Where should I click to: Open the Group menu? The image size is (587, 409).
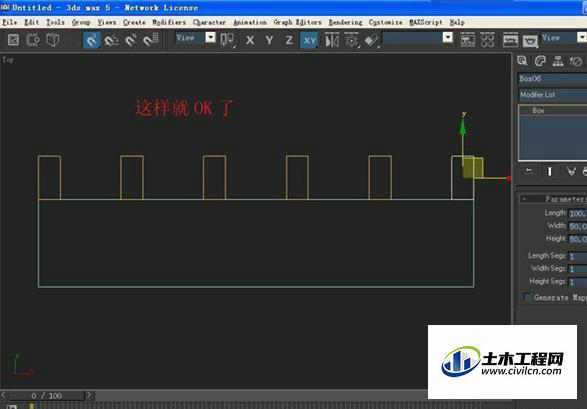point(81,22)
